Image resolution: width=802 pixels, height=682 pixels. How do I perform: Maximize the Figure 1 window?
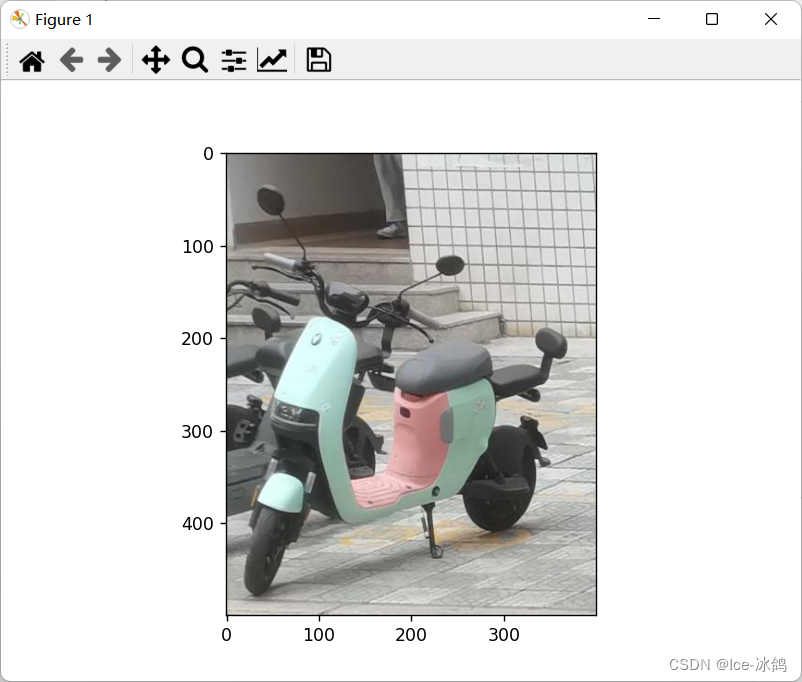[x=711, y=19]
